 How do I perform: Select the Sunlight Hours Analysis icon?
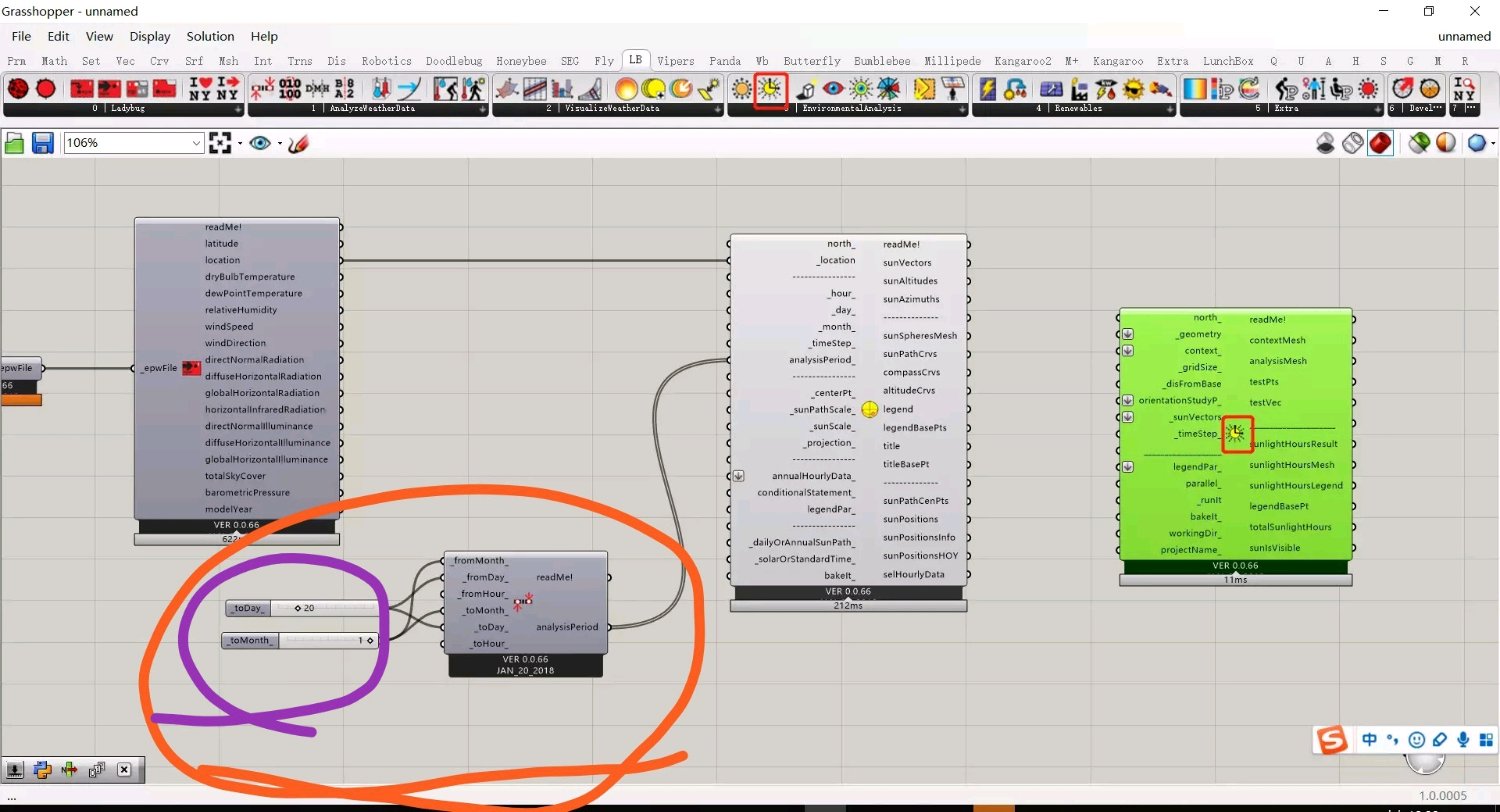[x=769, y=89]
